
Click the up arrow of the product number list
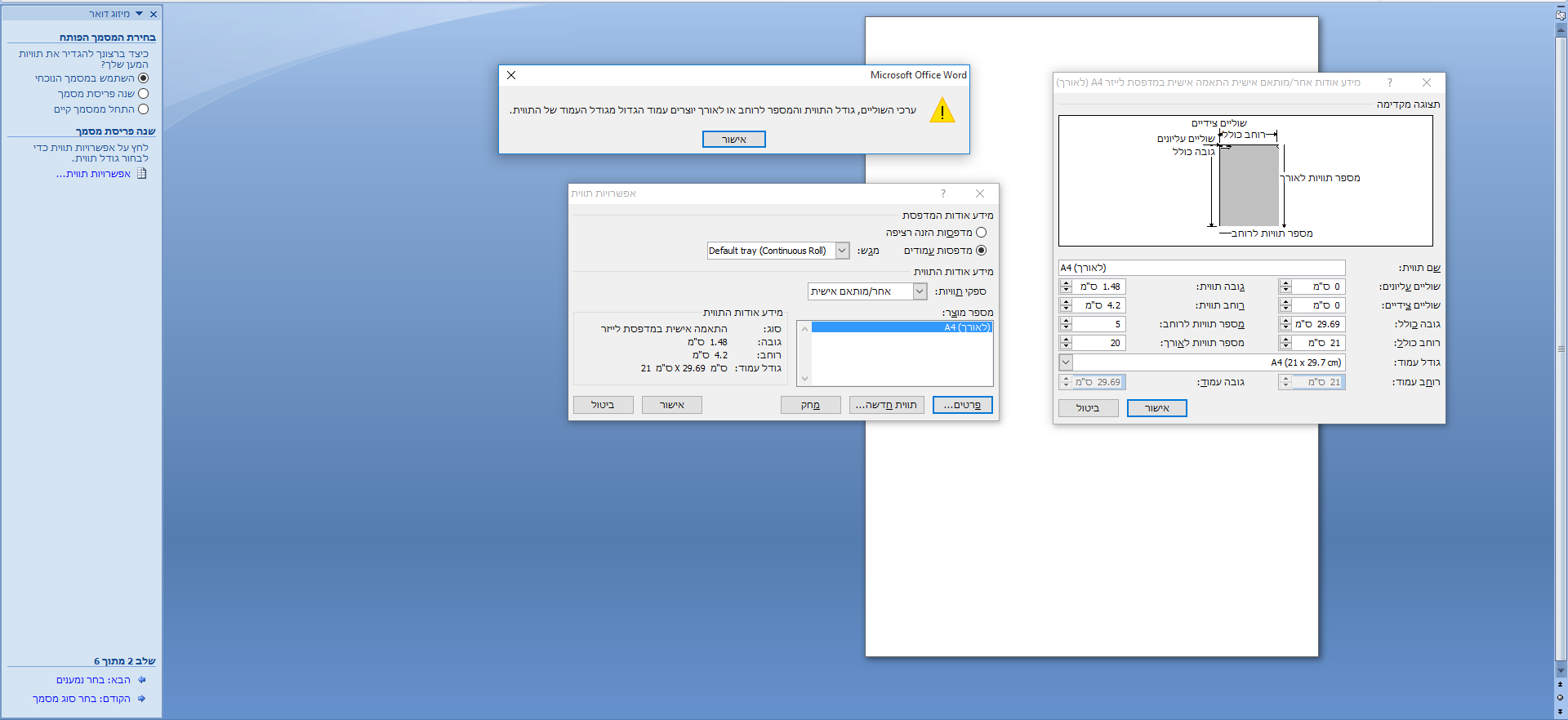point(804,329)
